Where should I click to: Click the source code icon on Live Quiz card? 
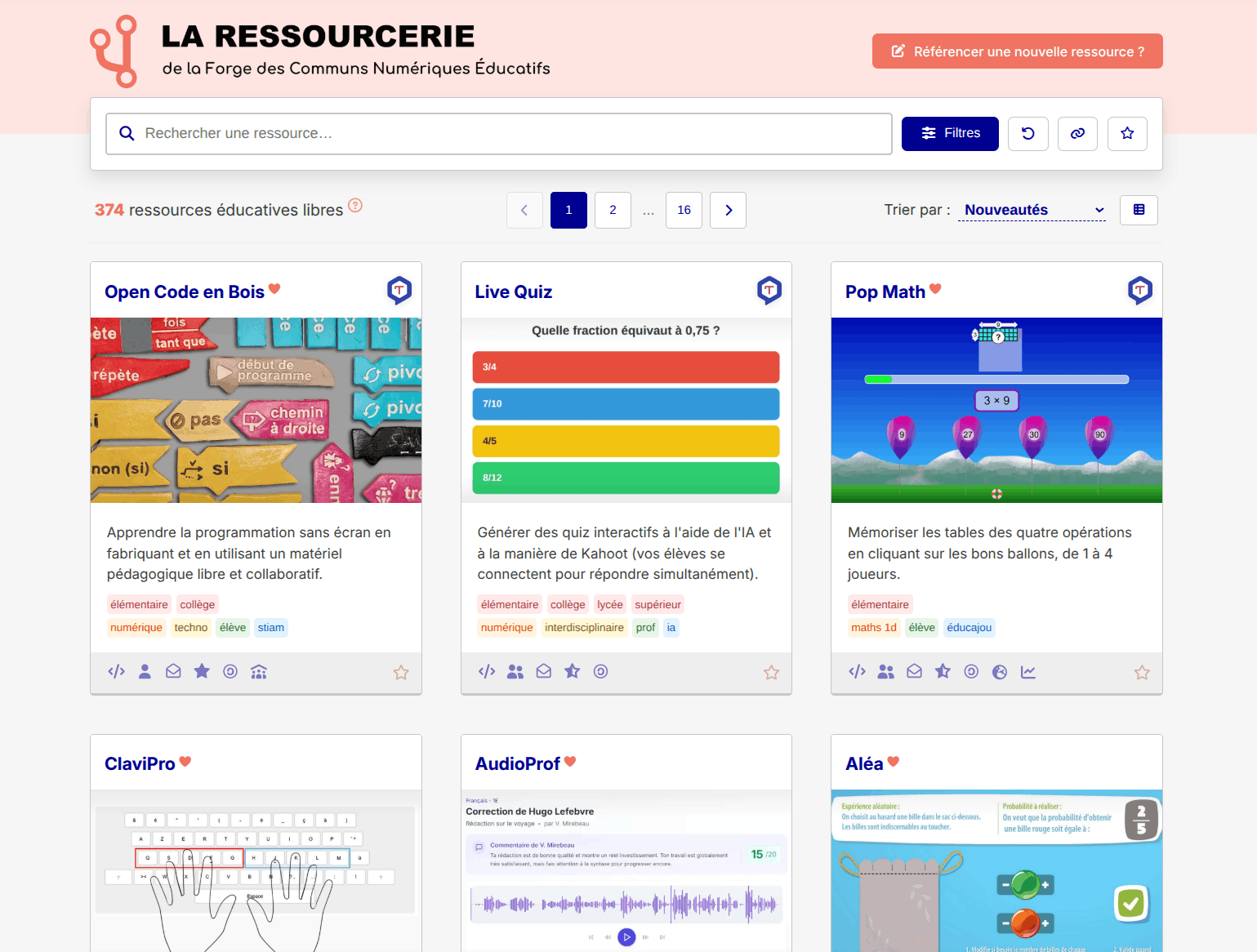tap(487, 672)
